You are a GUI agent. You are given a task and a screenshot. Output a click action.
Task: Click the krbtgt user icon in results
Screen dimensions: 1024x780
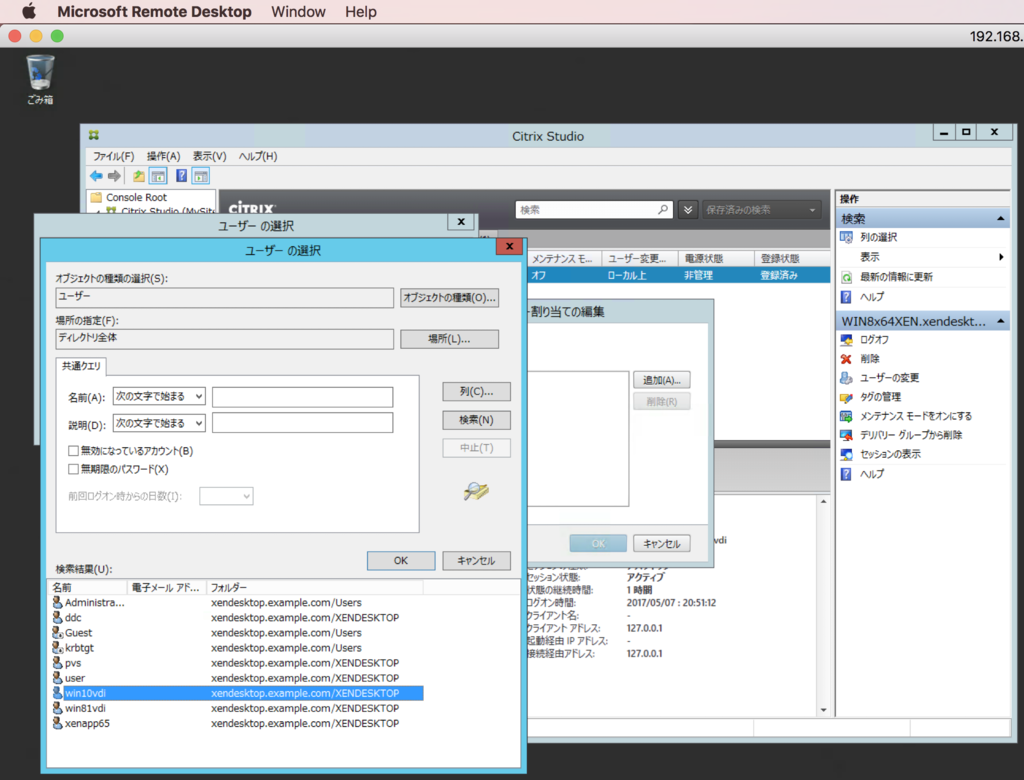(x=57, y=647)
